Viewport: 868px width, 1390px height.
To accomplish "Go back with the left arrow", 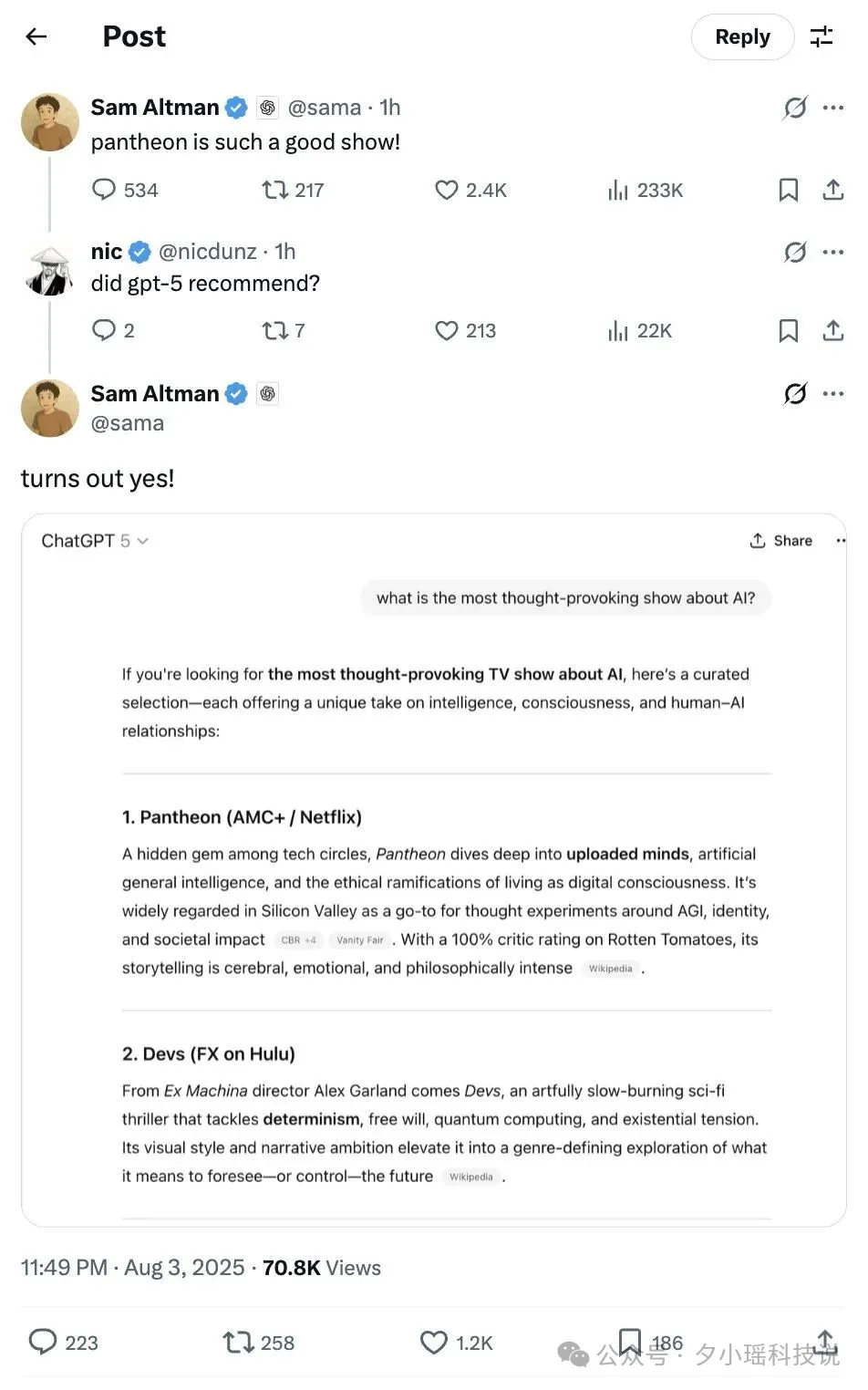I will tap(36, 36).
